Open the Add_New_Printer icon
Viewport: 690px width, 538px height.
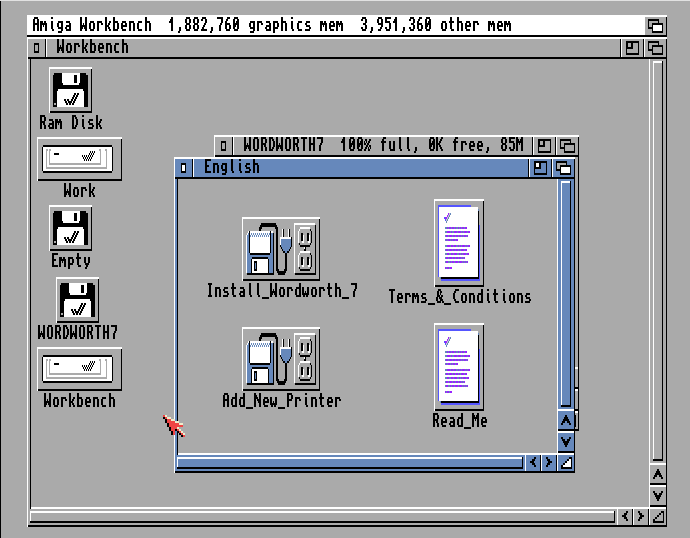point(281,359)
